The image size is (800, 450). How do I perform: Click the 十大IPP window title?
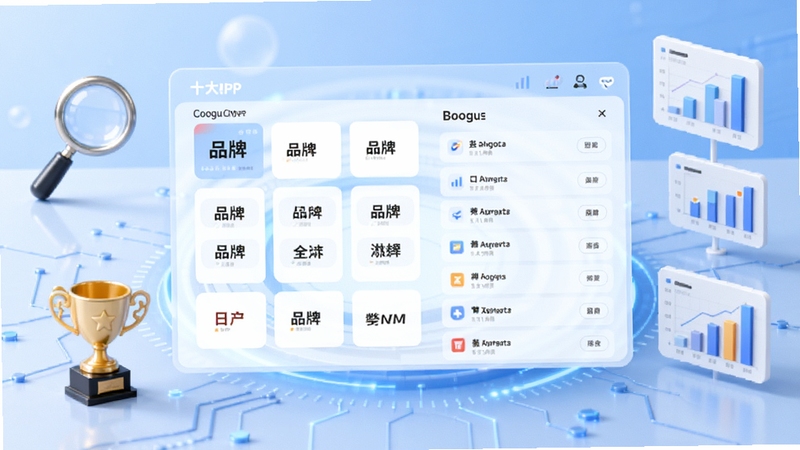[x=216, y=88]
